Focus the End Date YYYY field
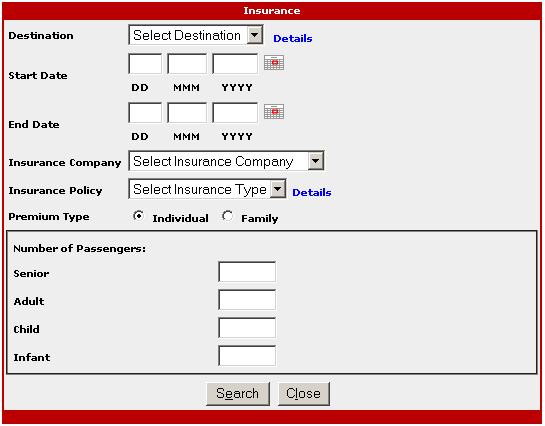Viewport: 545px width, 426px height. pos(235,113)
